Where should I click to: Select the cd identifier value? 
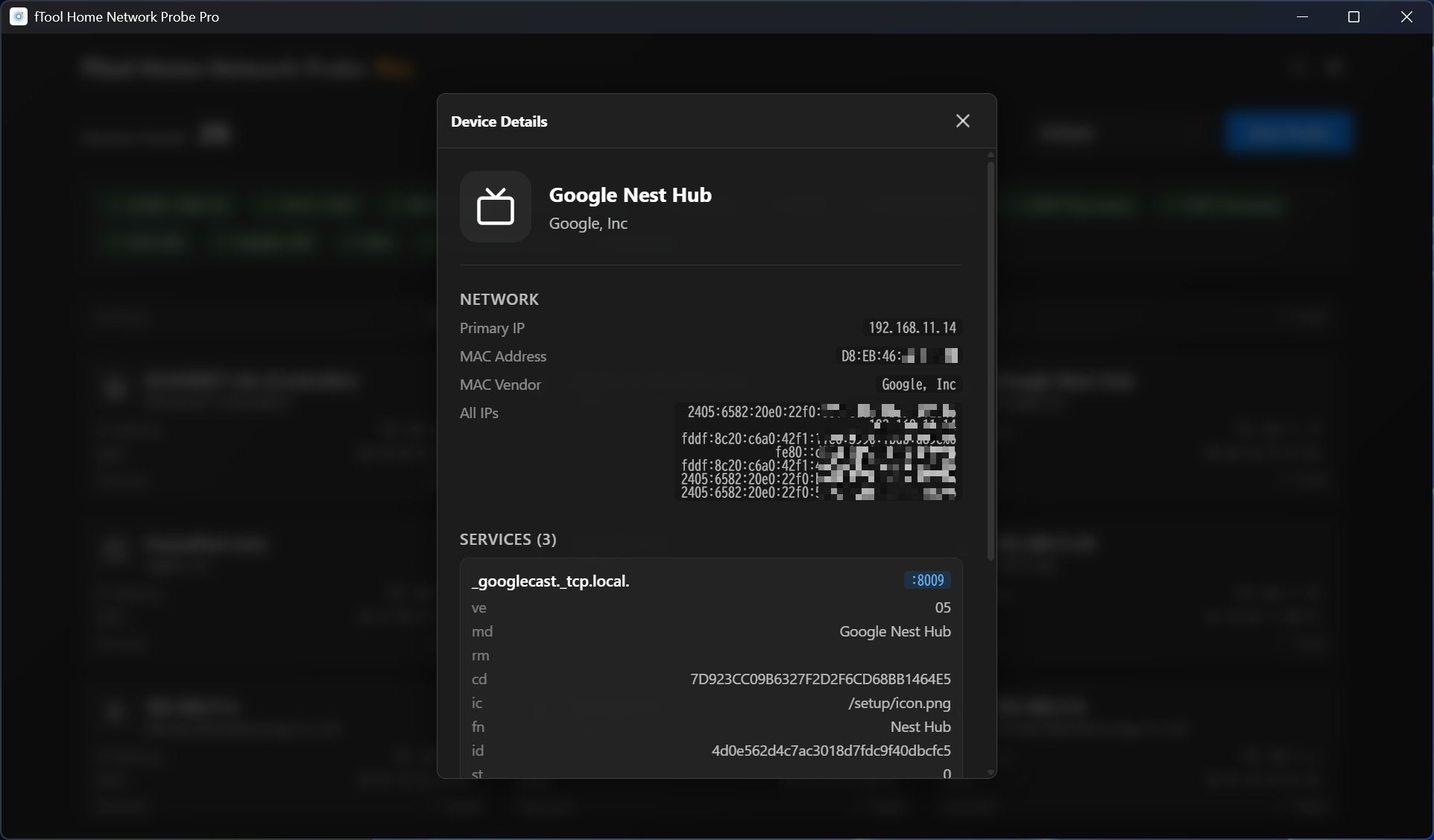click(x=820, y=679)
